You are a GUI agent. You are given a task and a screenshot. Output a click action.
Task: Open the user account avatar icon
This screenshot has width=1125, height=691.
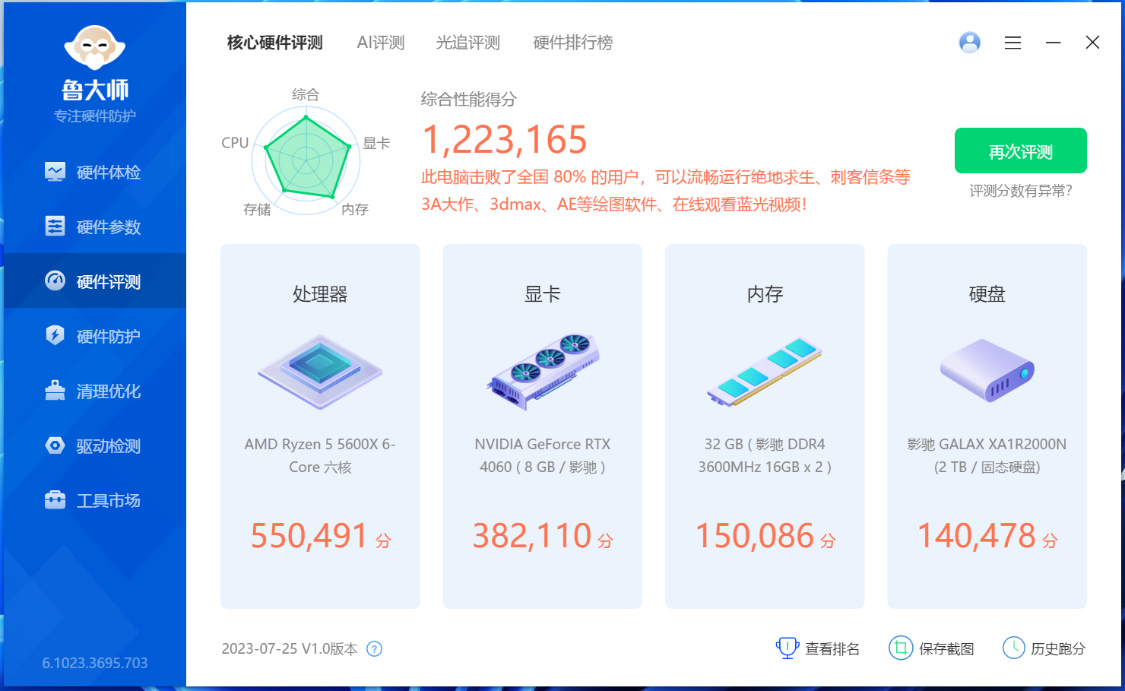point(969,42)
